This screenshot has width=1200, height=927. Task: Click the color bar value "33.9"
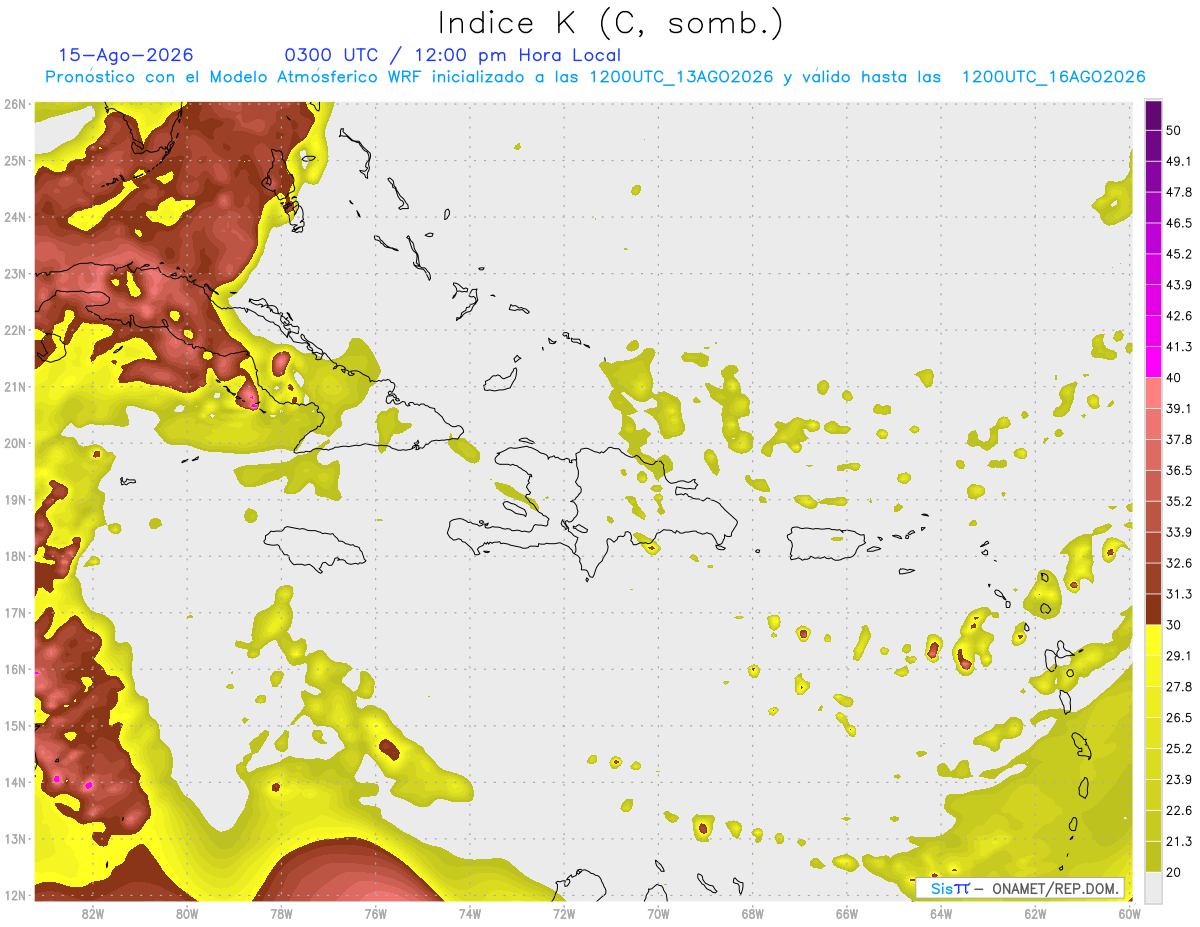pyautogui.click(x=1179, y=532)
